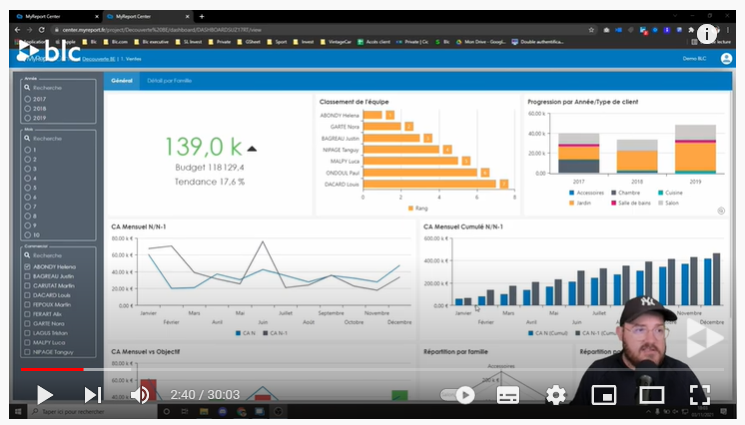This screenshot has width=745, height=425.
Task: Check the GARTE Nora checkbox
Action: point(26,324)
